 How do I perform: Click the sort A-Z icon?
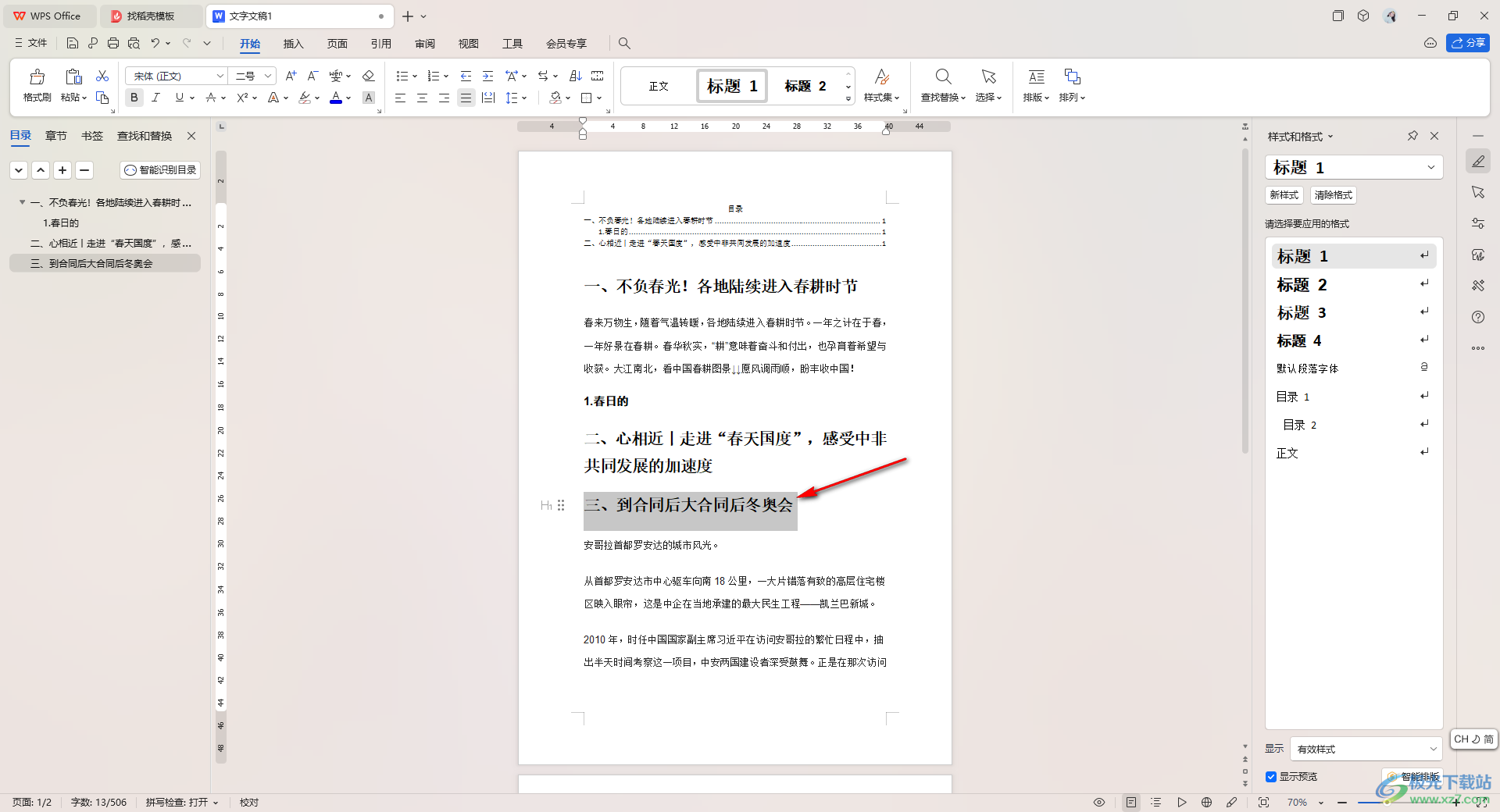click(x=576, y=76)
